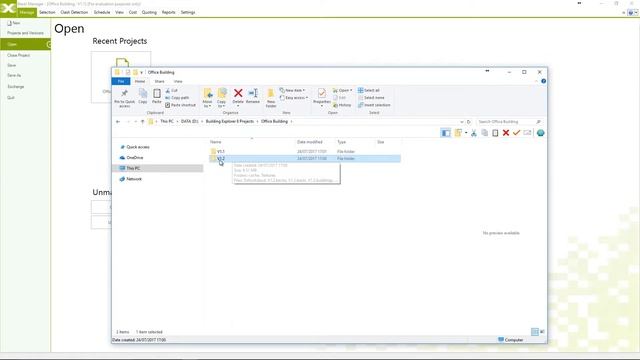Open the File tab in Explorer
Image resolution: width=640 pixels, height=360 pixels.
(x=121, y=82)
